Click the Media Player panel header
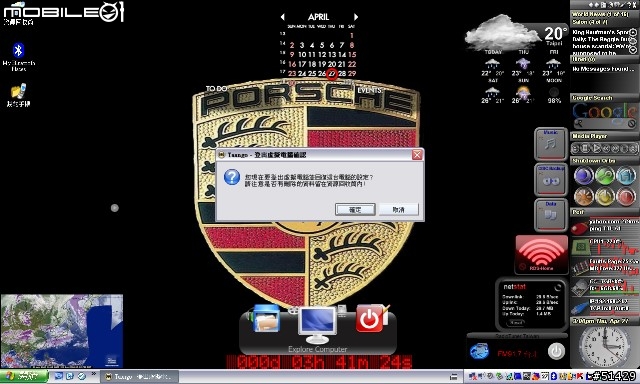Viewport: 640px width, 384px height. (x=604, y=136)
